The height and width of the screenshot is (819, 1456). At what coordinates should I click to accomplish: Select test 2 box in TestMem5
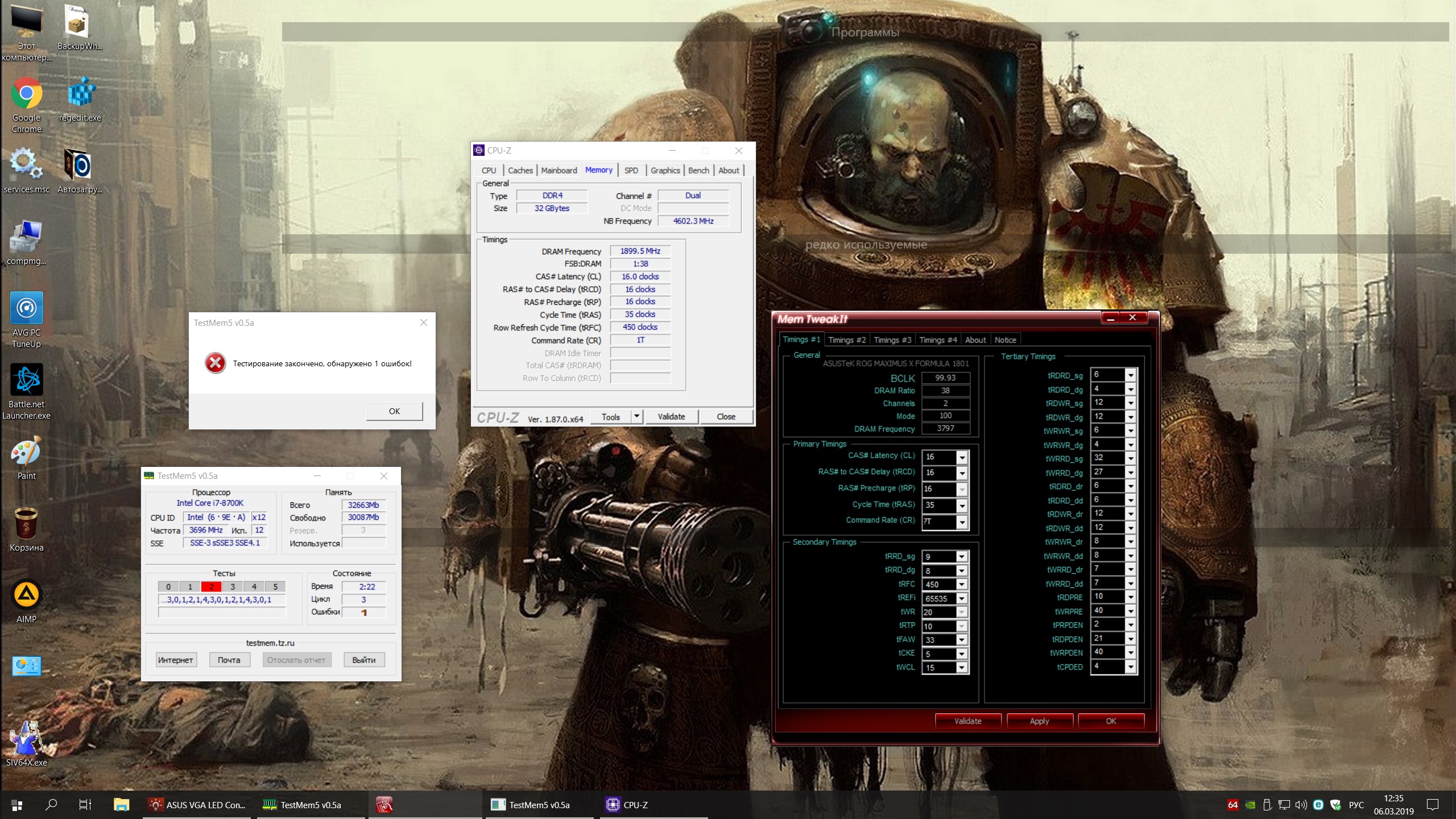211,586
